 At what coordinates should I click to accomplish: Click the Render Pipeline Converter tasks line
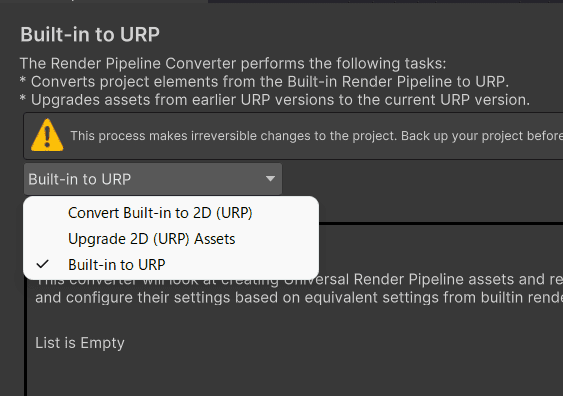[x=233, y=64]
